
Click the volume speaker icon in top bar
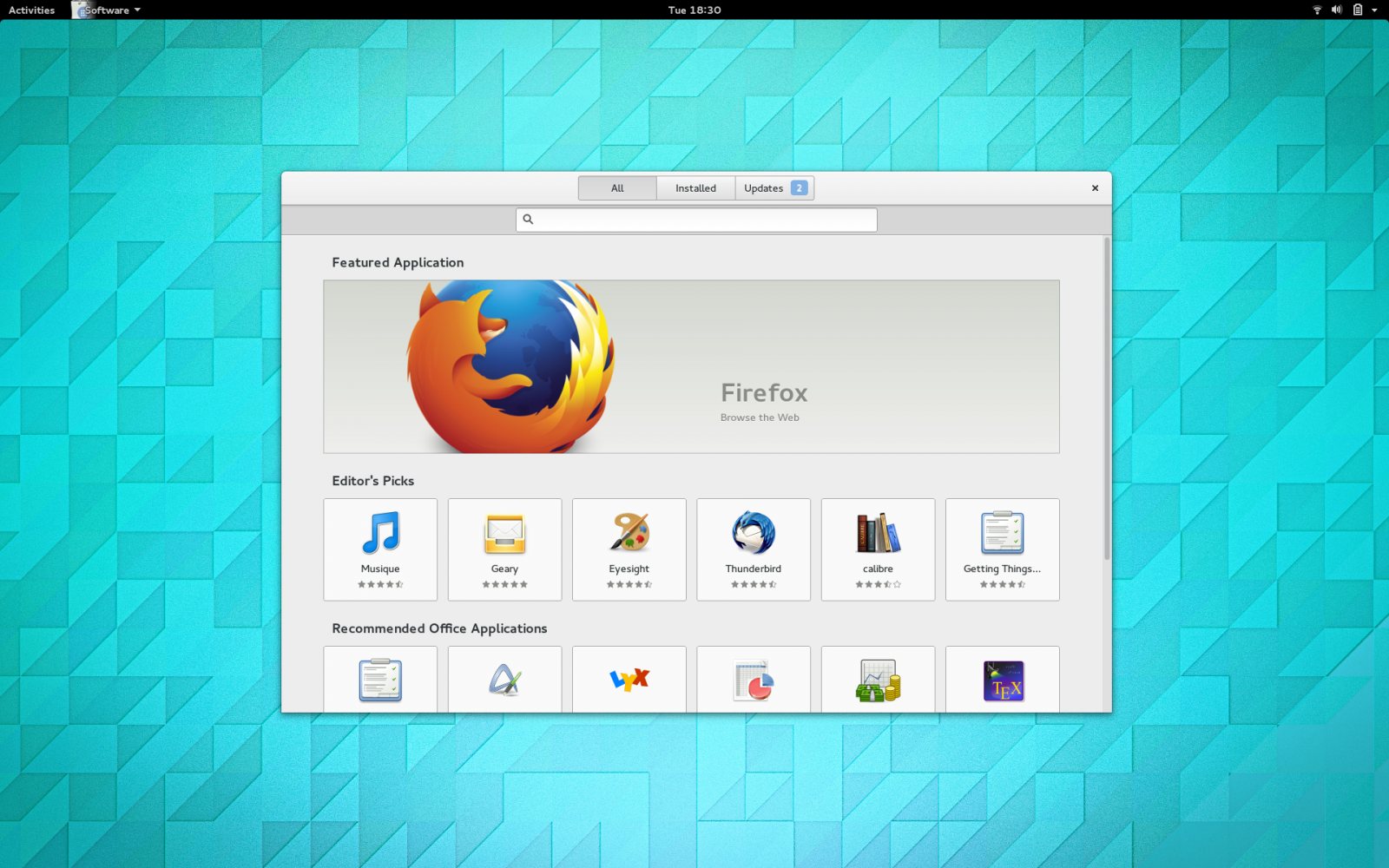1337,10
